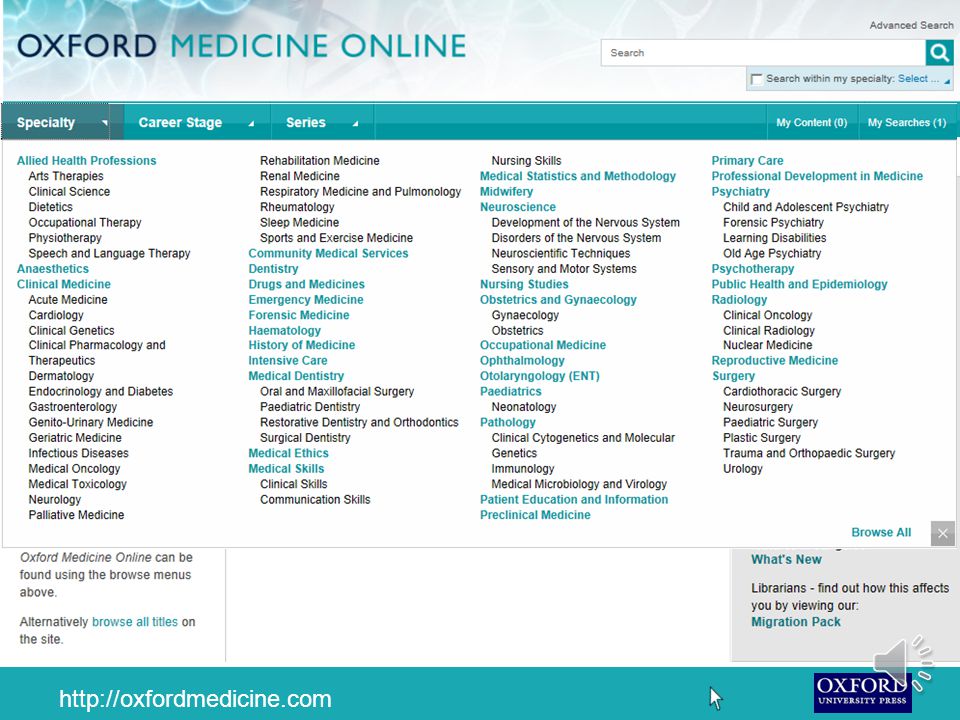
Task: Choose Sleep Medicine subspecialty
Action: pyautogui.click(x=299, y=222)
